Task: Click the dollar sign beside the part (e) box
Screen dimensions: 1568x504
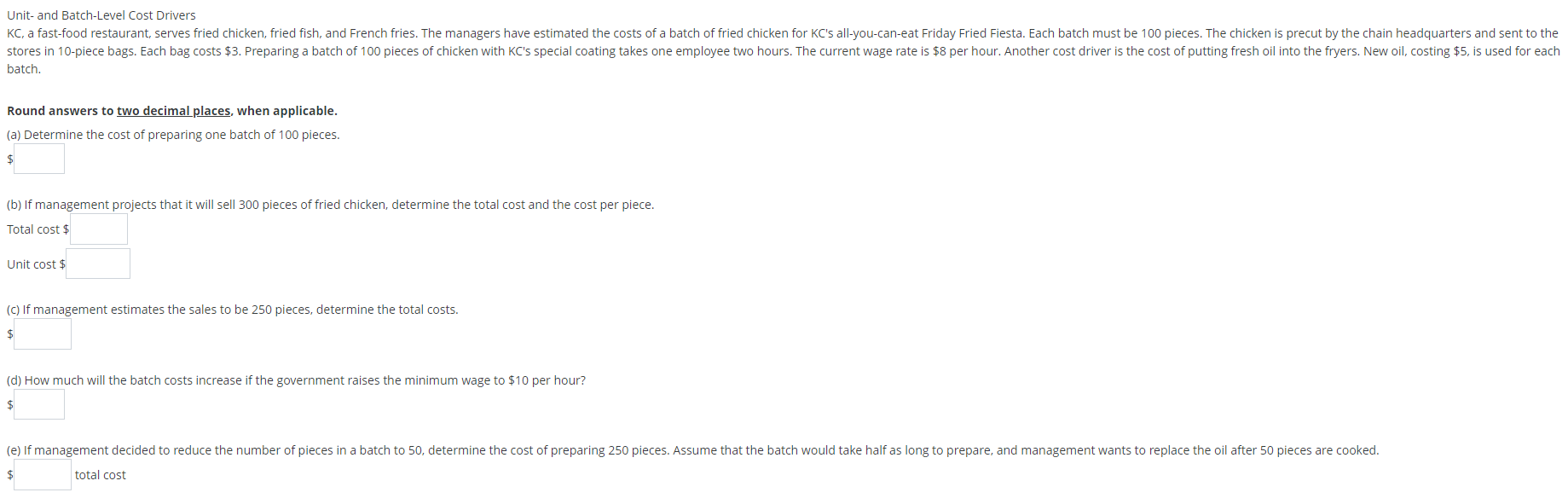Action: point(9,475)
